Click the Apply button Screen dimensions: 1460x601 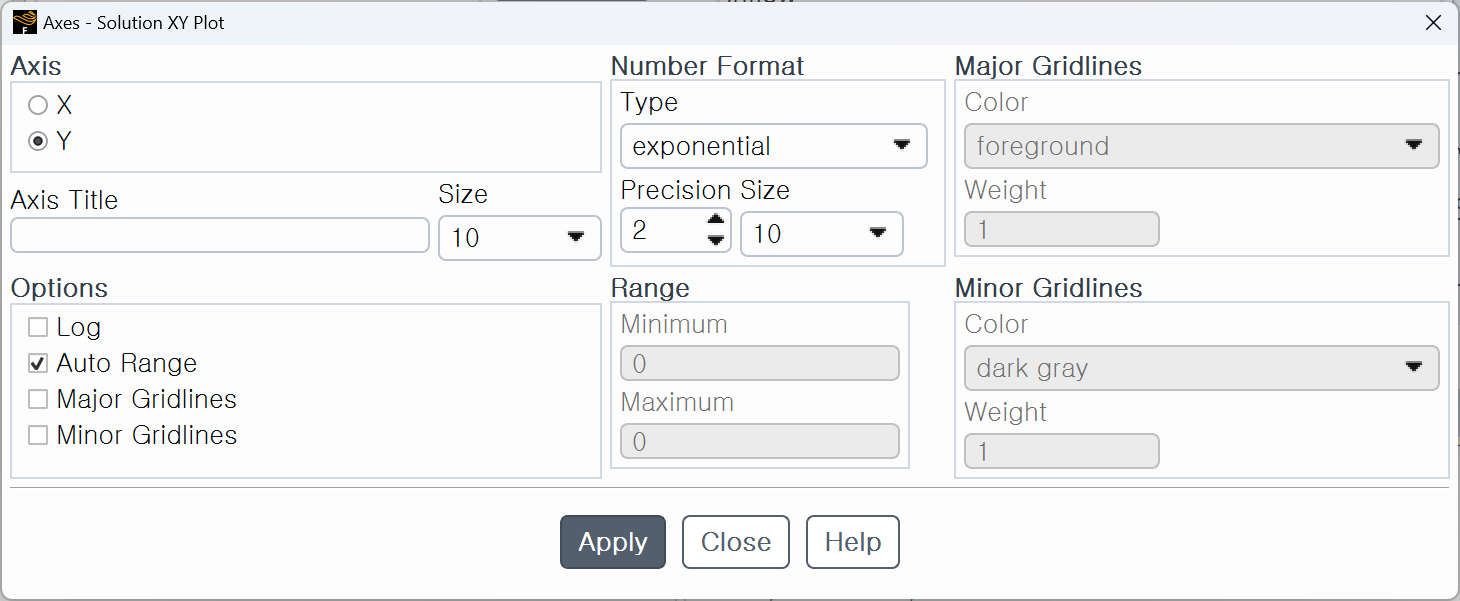pyautogui.click(x=613, y=542)
